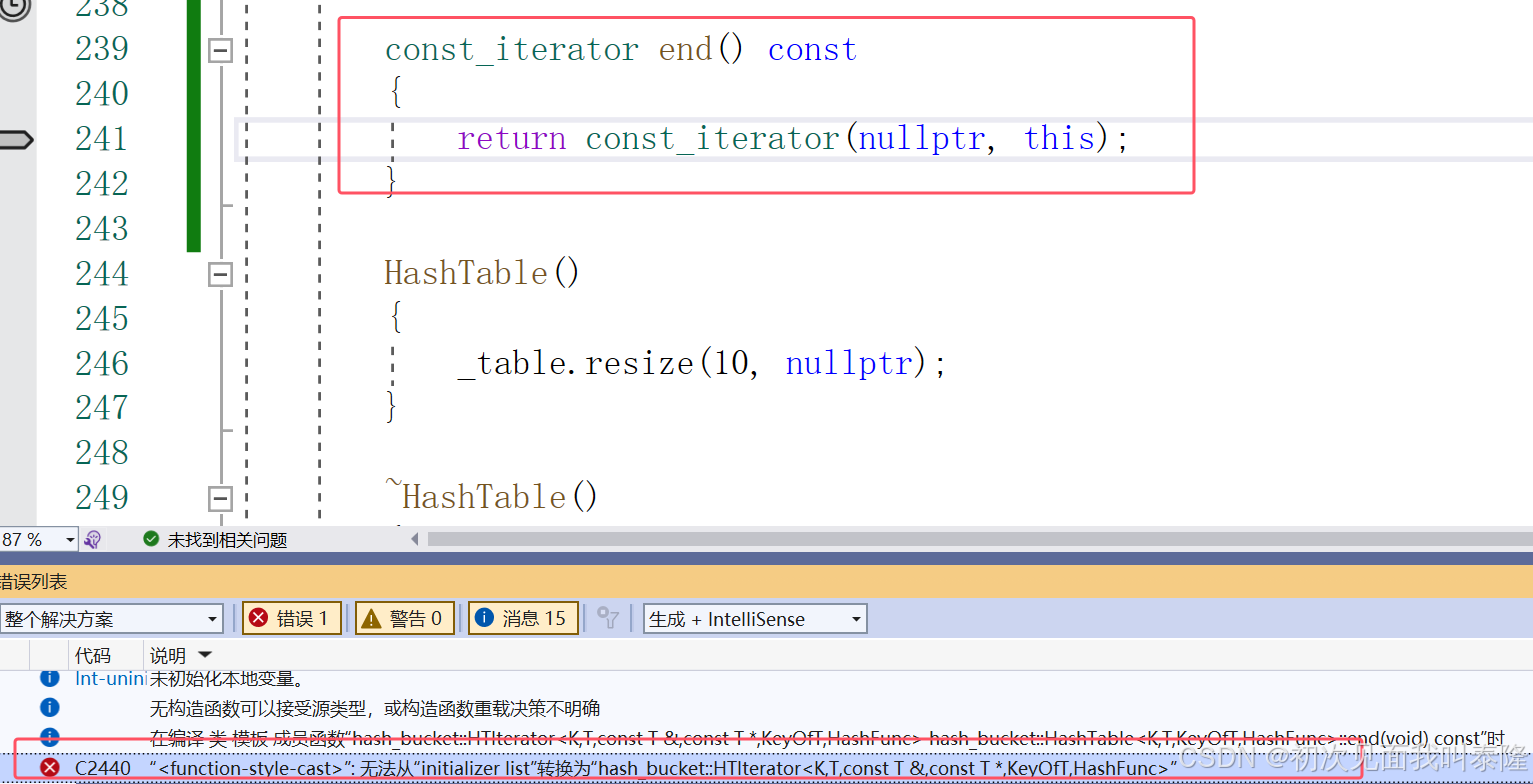
Task: Open the 87 % zoom dropdown
Action: tap(69, 539)
